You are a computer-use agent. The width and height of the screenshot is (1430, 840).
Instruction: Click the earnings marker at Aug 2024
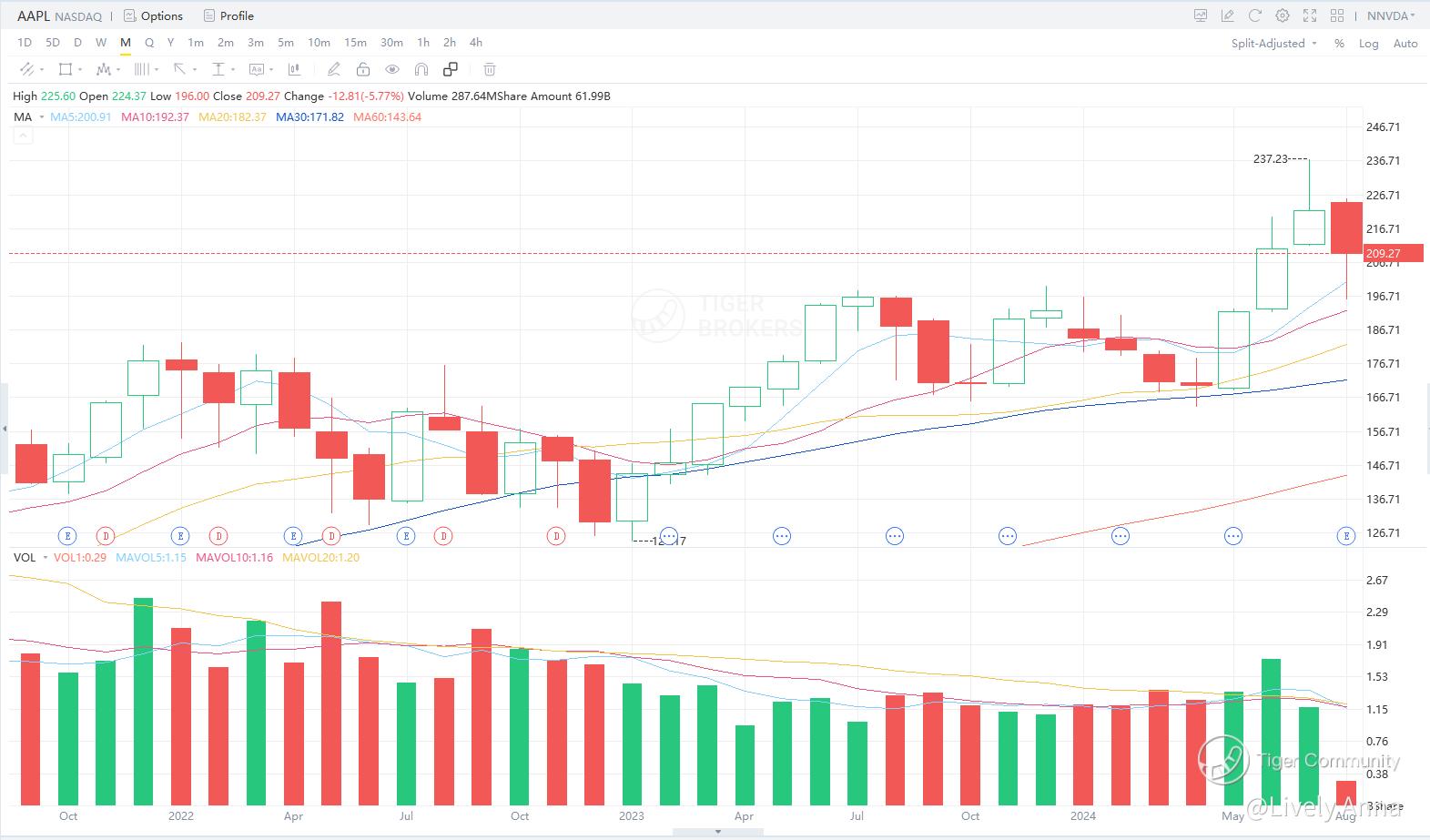[x=1346, y=536]
